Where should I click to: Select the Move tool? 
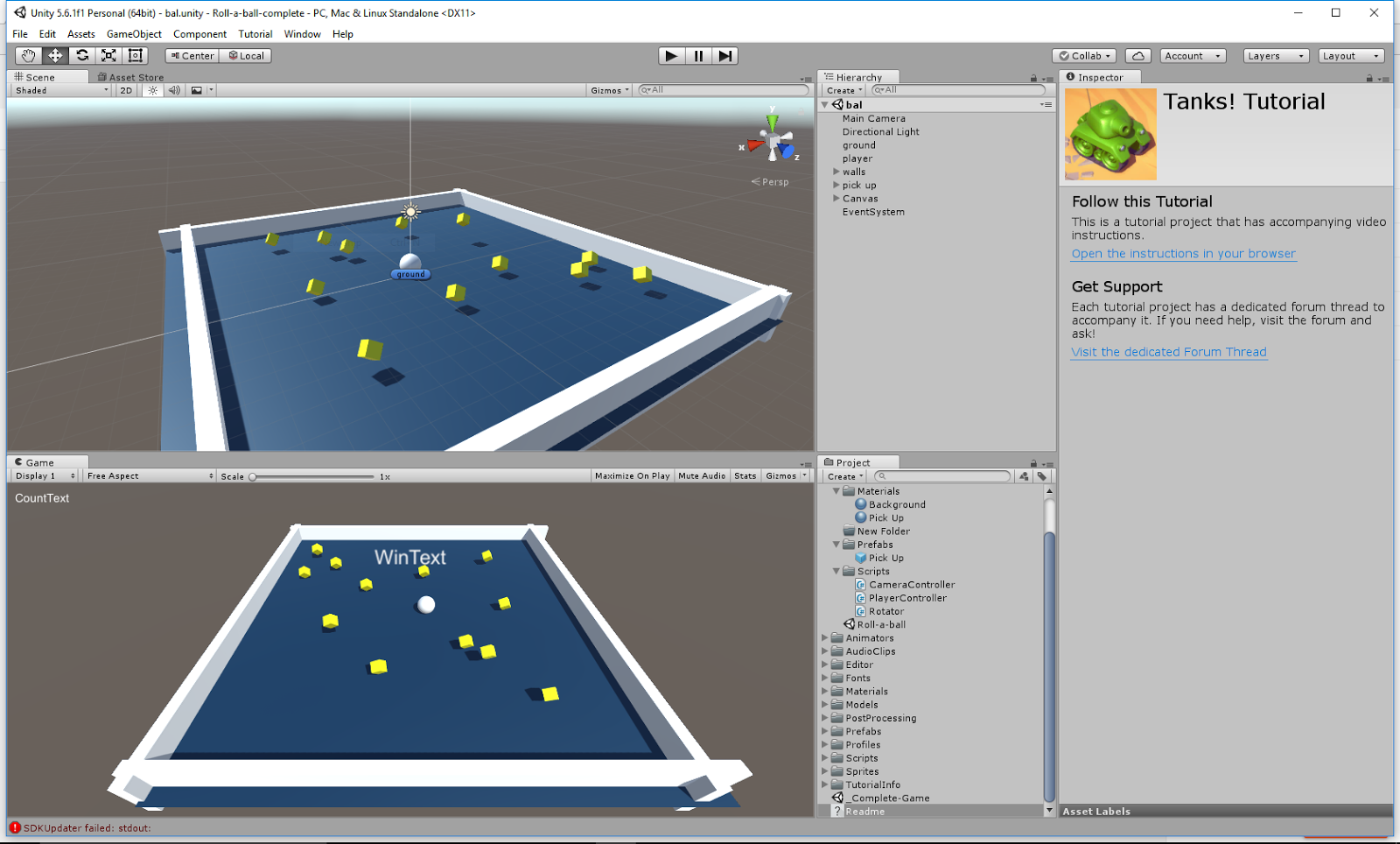coord(55,55)
